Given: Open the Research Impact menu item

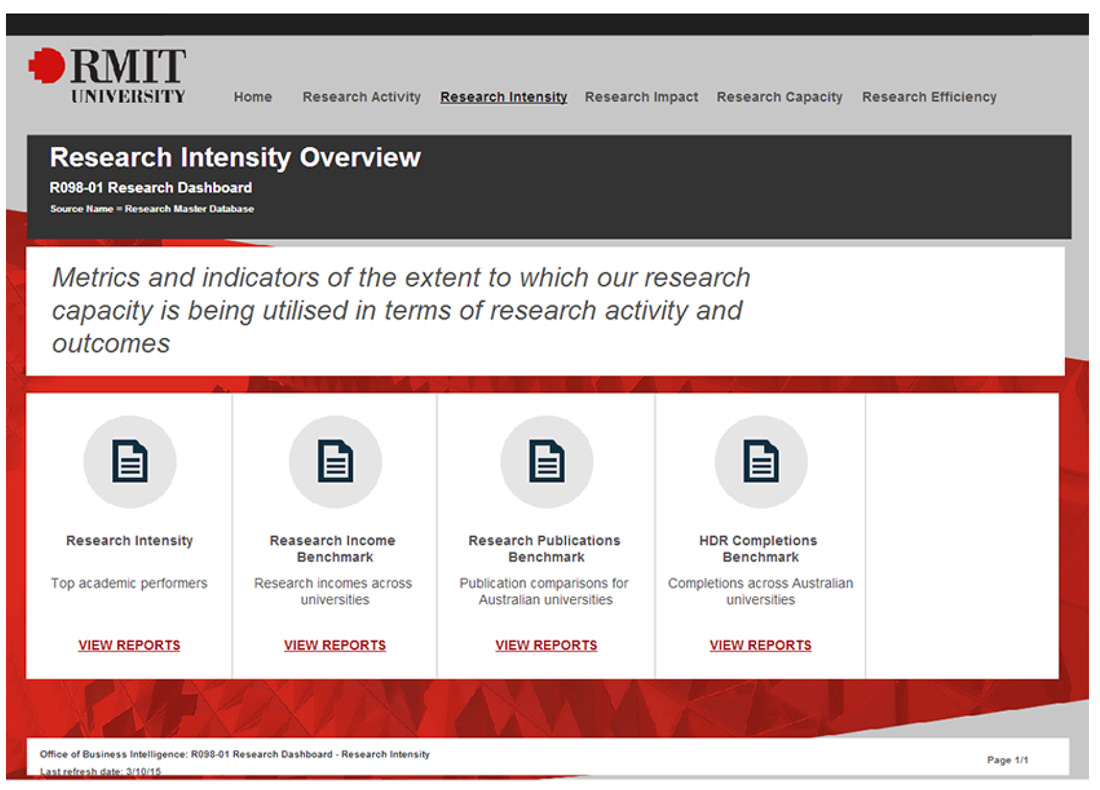Looking at the screenshot, I should pos(641,97).
